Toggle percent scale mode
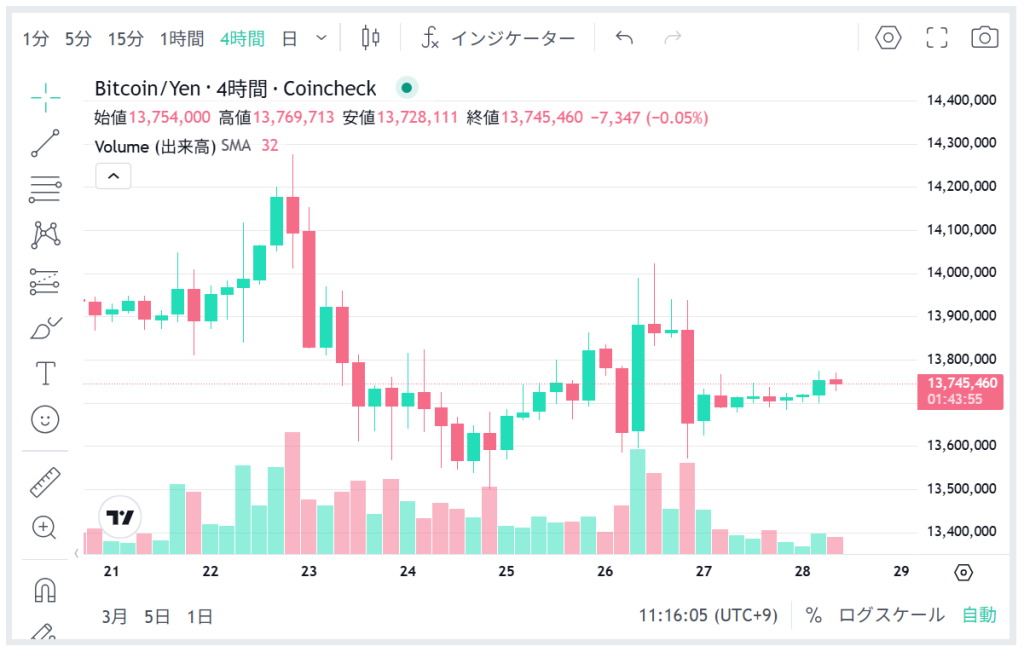 coord(813,615)
